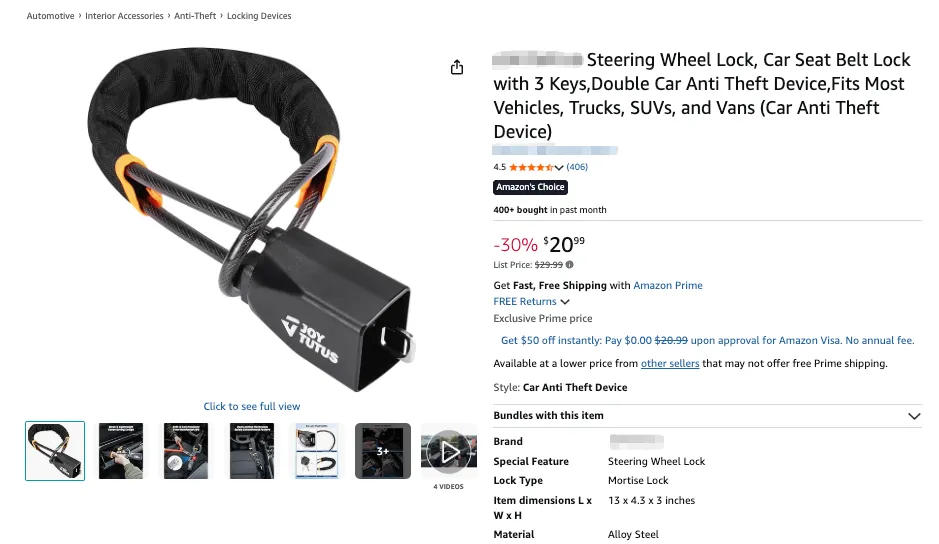Go to Automotive breadcrumb category
The width and height of the screenshot is (939, 544).
(x=50, y=16)
